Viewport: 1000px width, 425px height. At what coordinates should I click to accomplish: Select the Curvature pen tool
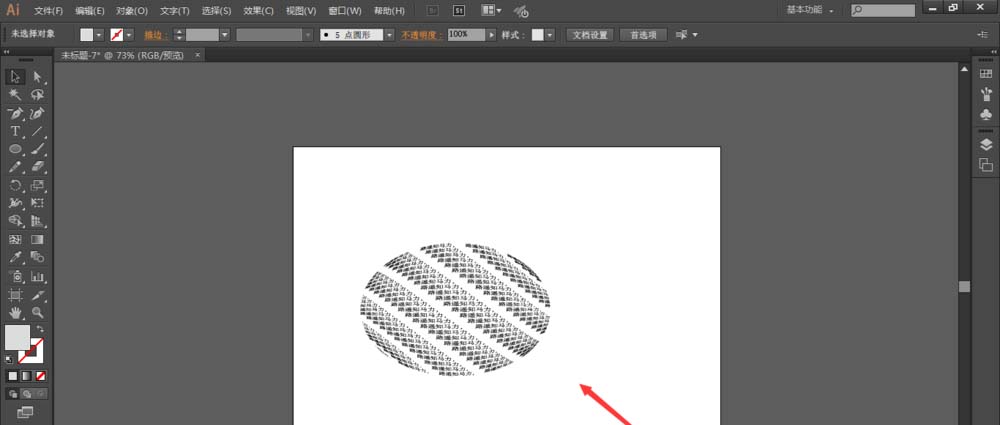(x=38, y=114)
